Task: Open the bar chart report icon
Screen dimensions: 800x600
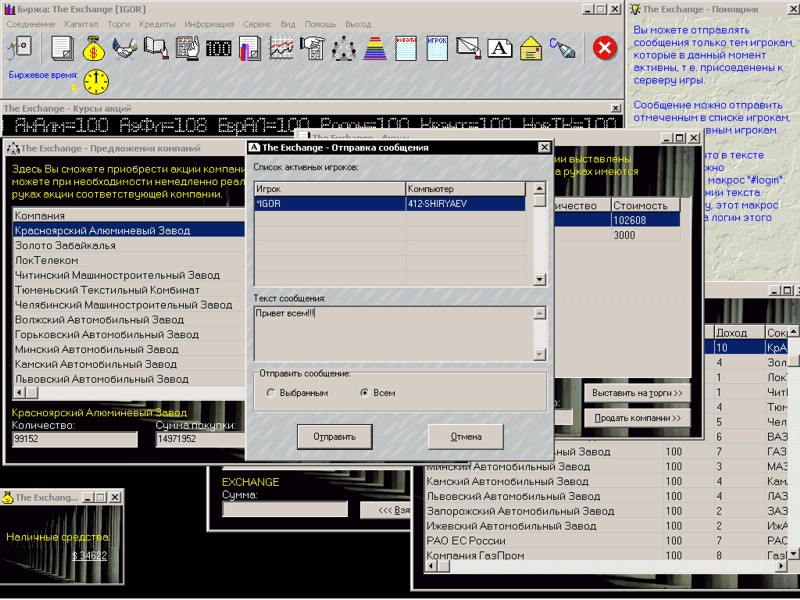Action: pyautogui.click(x=249, y=48)
